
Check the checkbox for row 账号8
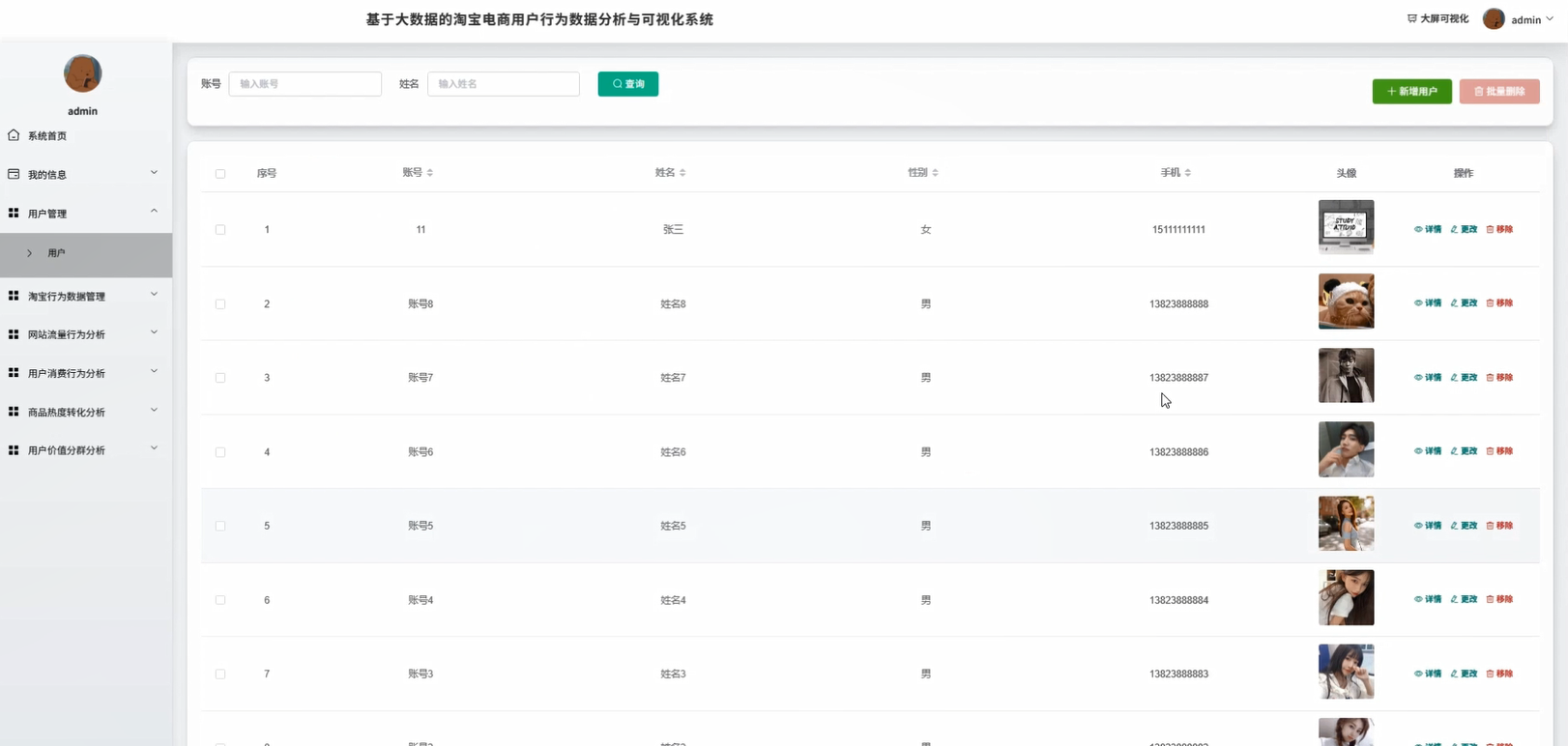tap(220, 304)
